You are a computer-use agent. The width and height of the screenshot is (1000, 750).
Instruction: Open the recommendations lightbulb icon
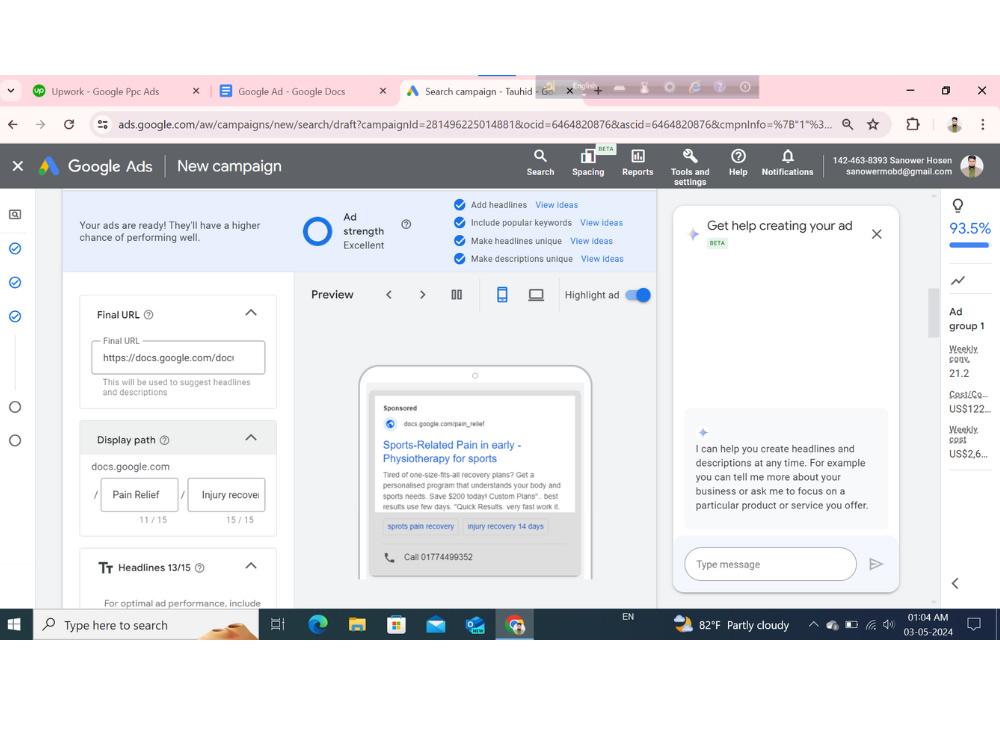coord(957,205)
